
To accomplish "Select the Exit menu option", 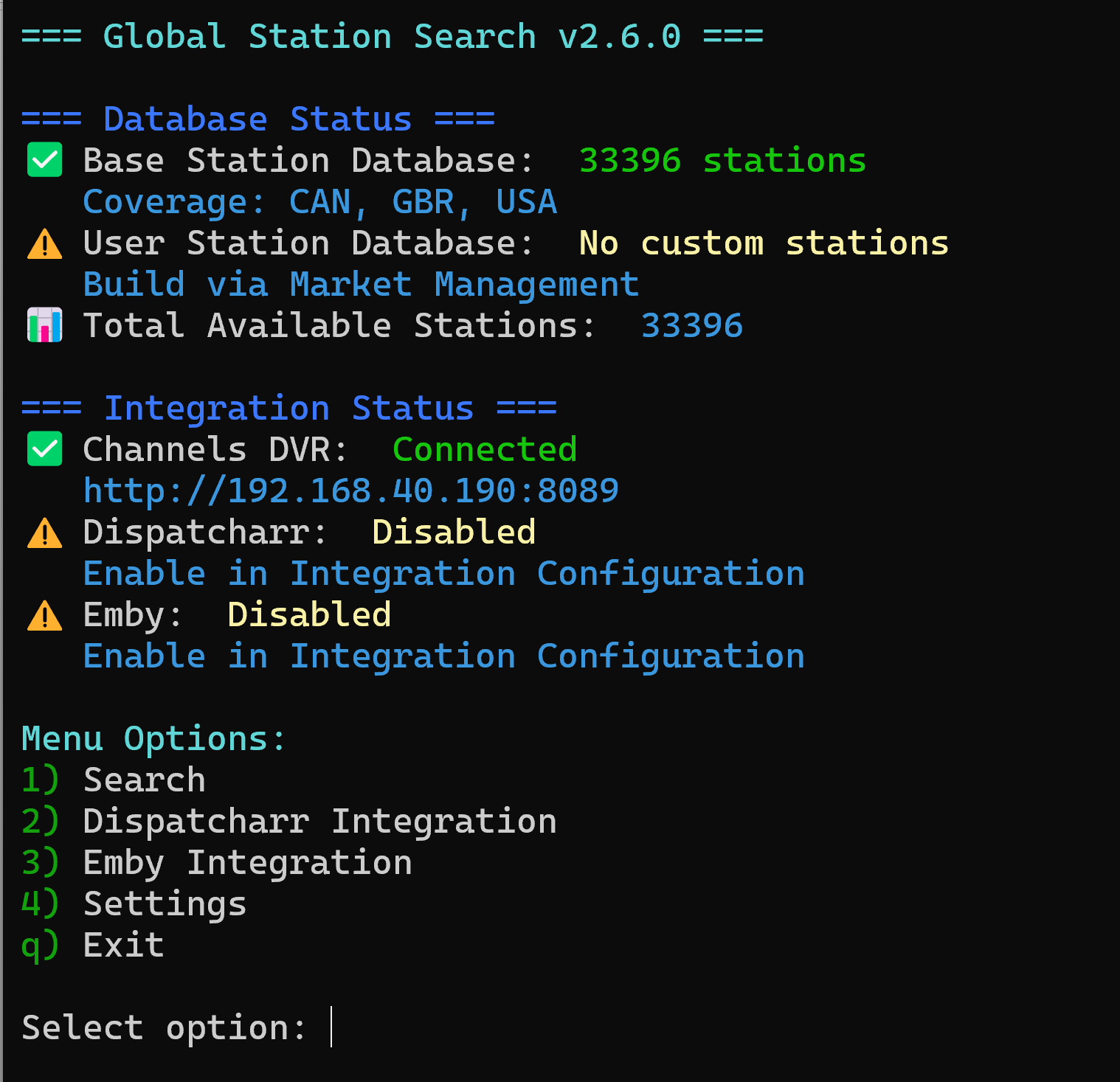I will click(123, 946).
